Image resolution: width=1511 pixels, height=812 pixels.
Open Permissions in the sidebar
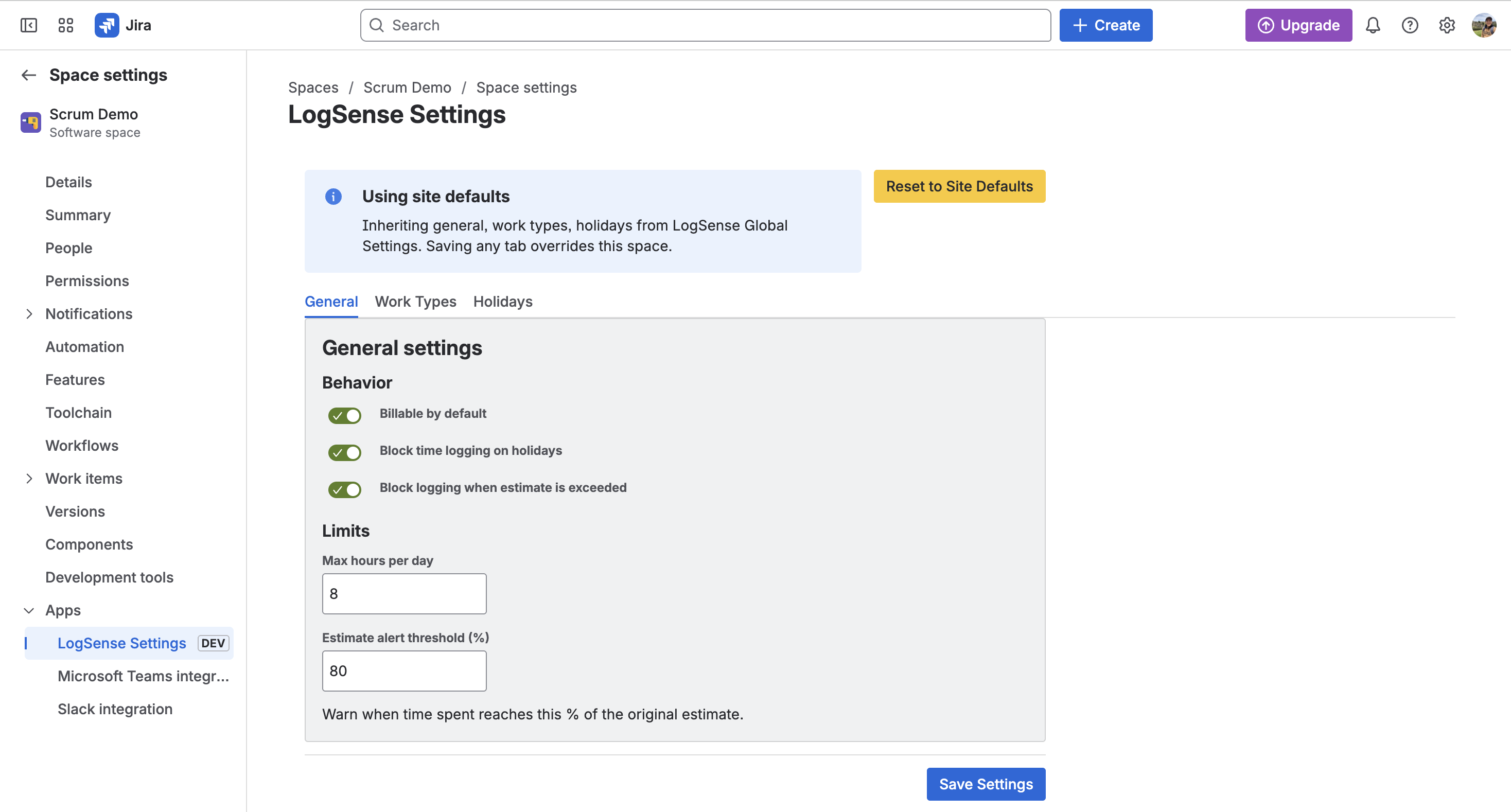(x=87, y=281)
